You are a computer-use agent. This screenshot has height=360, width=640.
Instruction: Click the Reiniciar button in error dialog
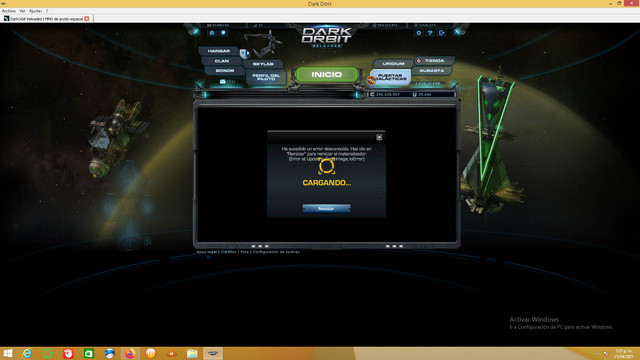(x=326, y=209)
